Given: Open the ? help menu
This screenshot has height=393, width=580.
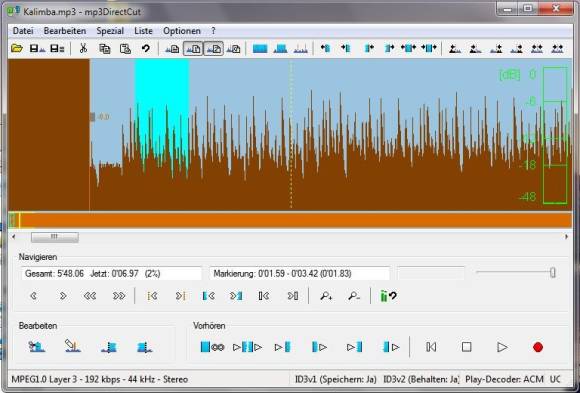Looking at the screenshot, I should tap(213, 31).
